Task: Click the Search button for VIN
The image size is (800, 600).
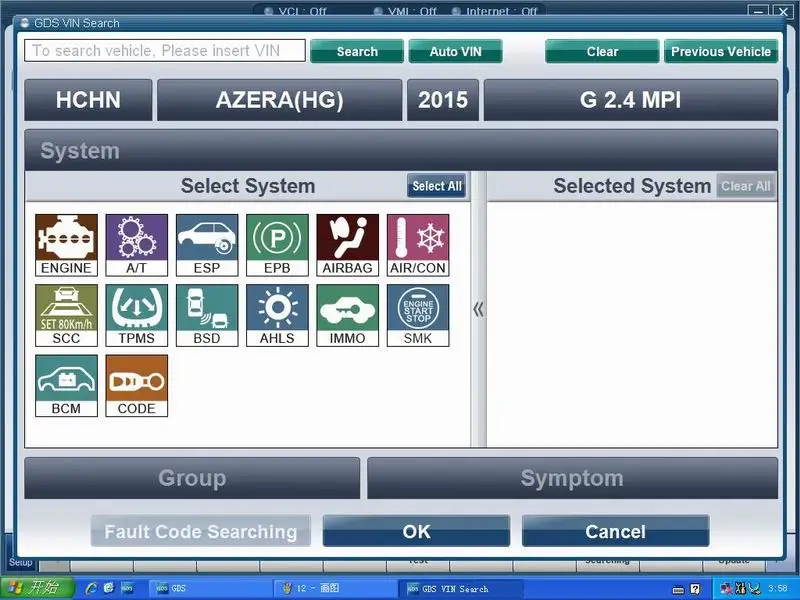Action: 357,52
